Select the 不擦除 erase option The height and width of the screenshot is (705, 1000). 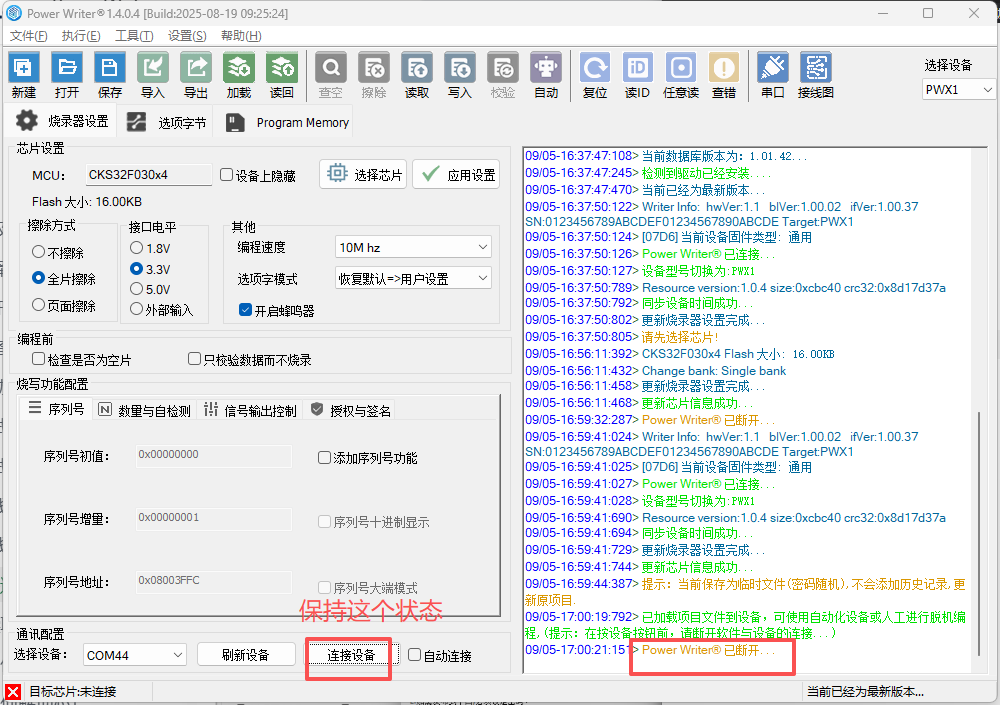(38, 252)
